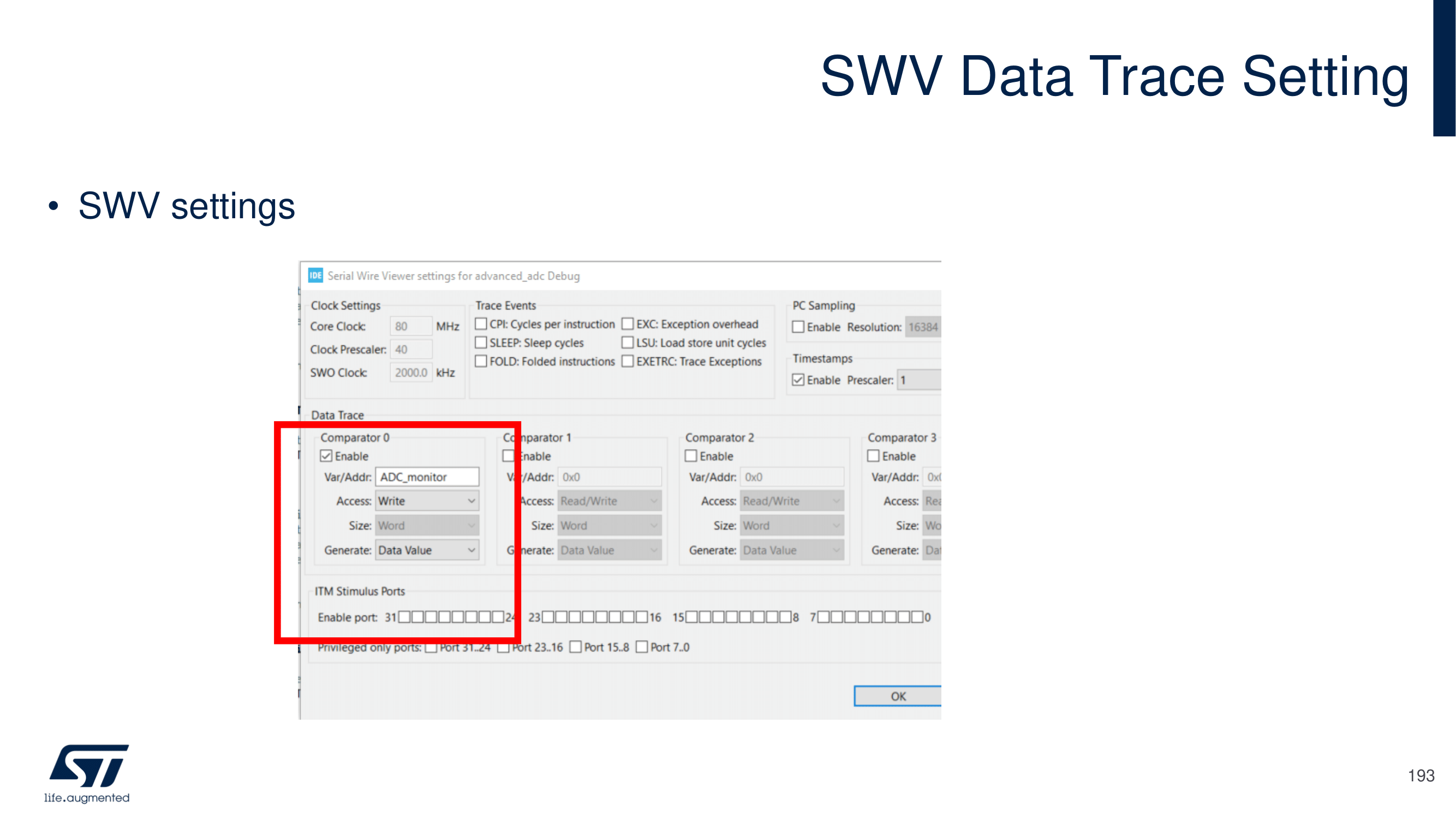Open Comparator 2 Access Read/Write dropdown

click(x=792, y=501)
